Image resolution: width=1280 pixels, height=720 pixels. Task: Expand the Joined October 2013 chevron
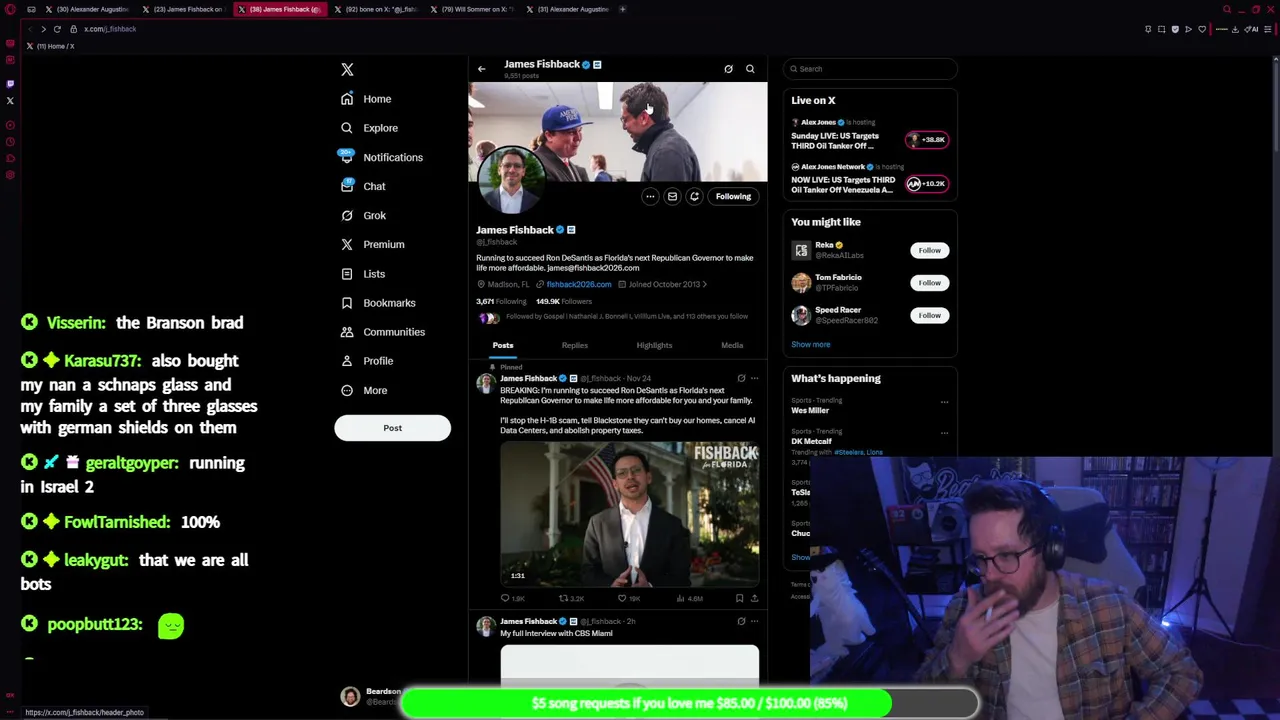pos(705,284)
